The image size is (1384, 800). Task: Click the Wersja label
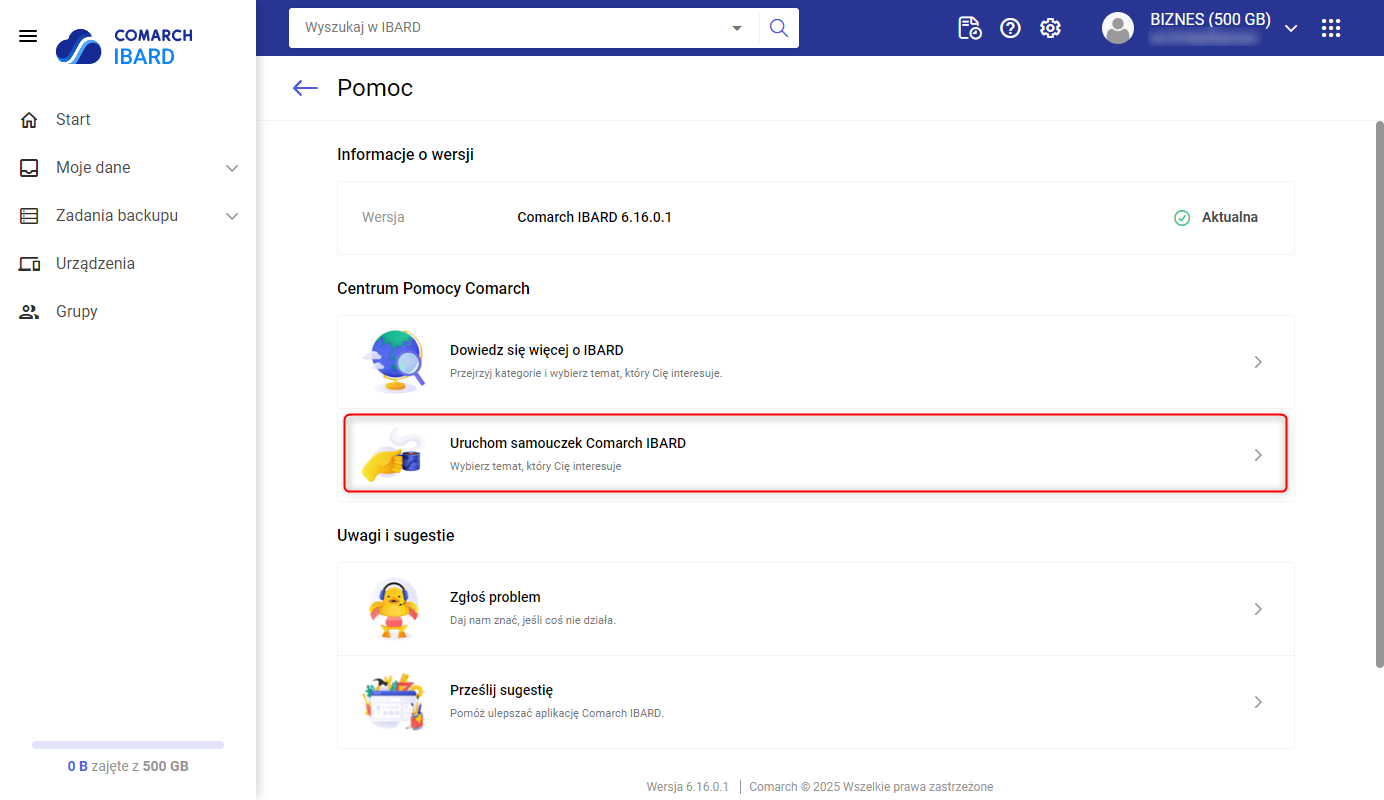point(383,217)
